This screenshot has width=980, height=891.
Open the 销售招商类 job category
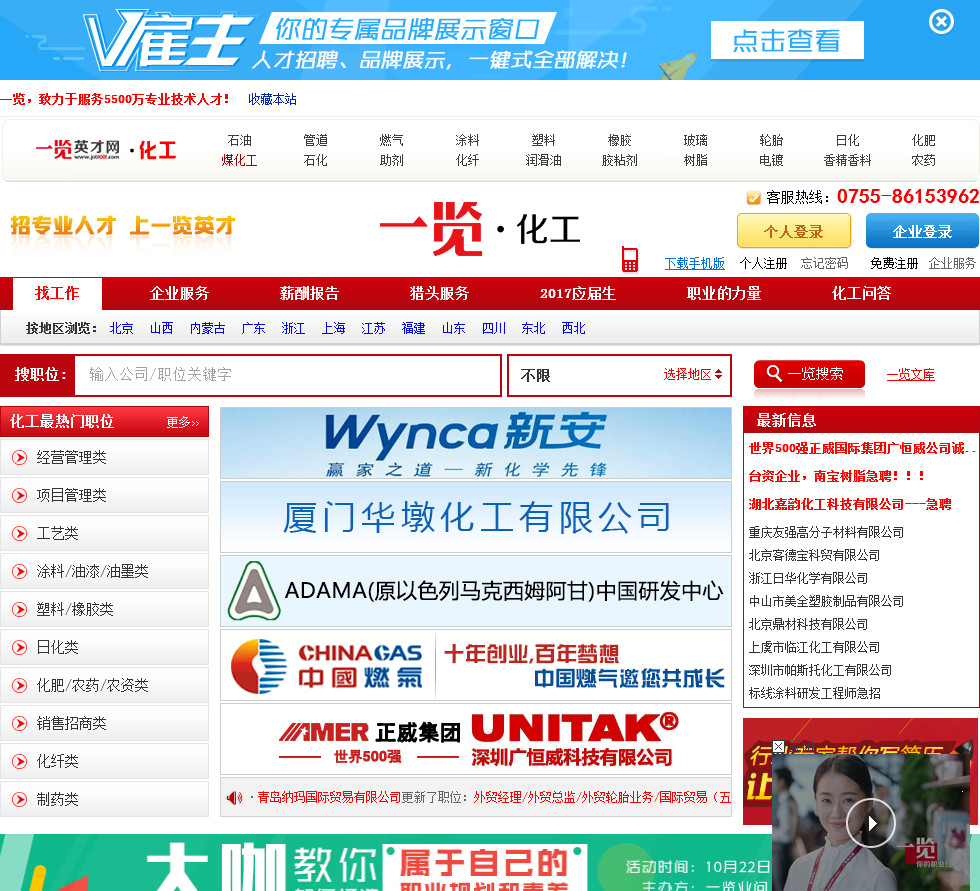pyautogui.click(x=71, y=724)
